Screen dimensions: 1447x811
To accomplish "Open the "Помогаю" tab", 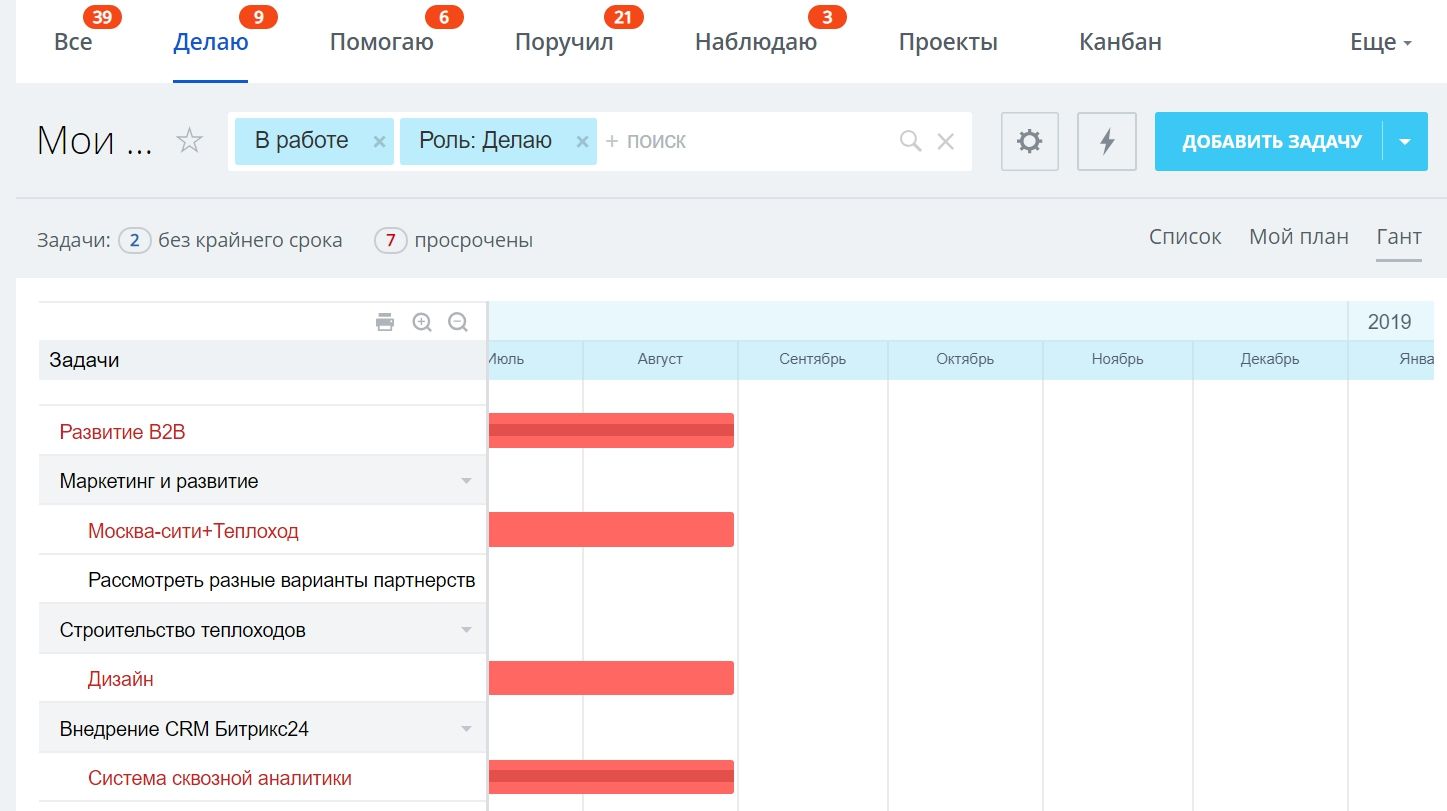I will [x=381, y=43].
